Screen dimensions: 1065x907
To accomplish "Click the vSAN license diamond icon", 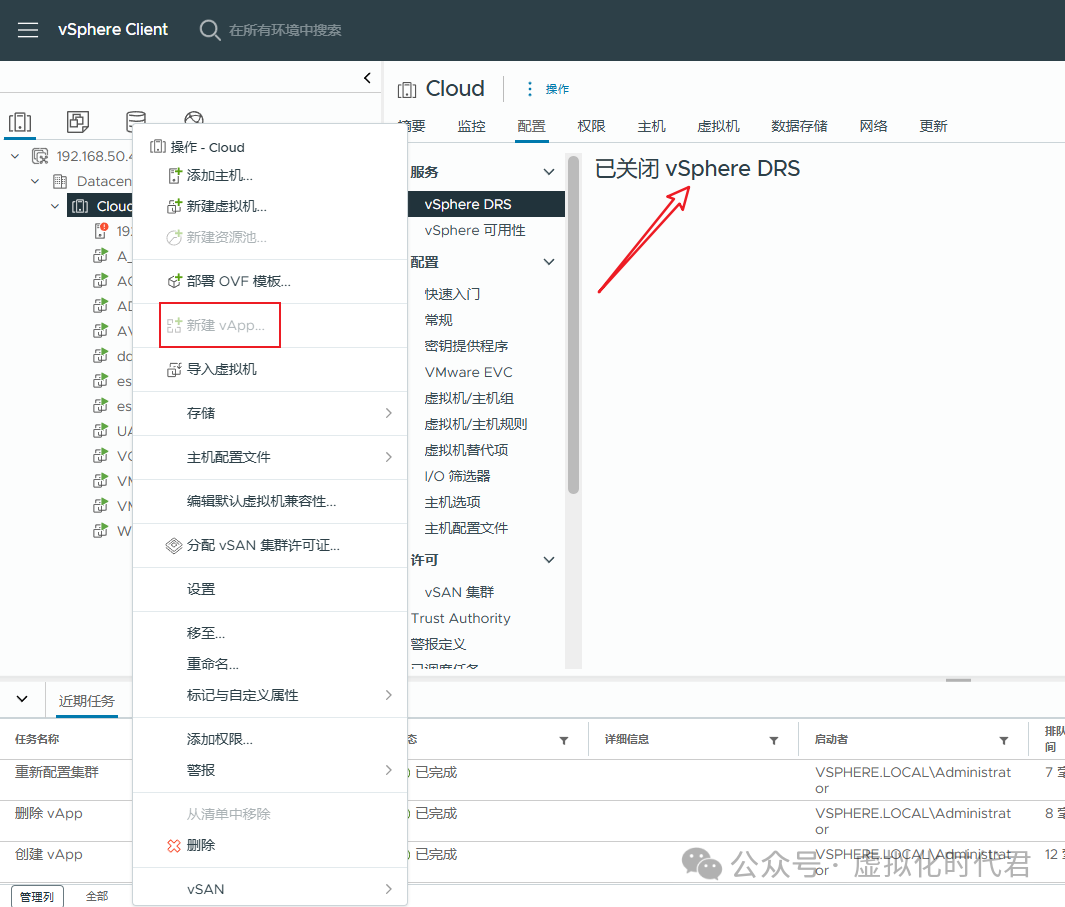I will [174, 545].
